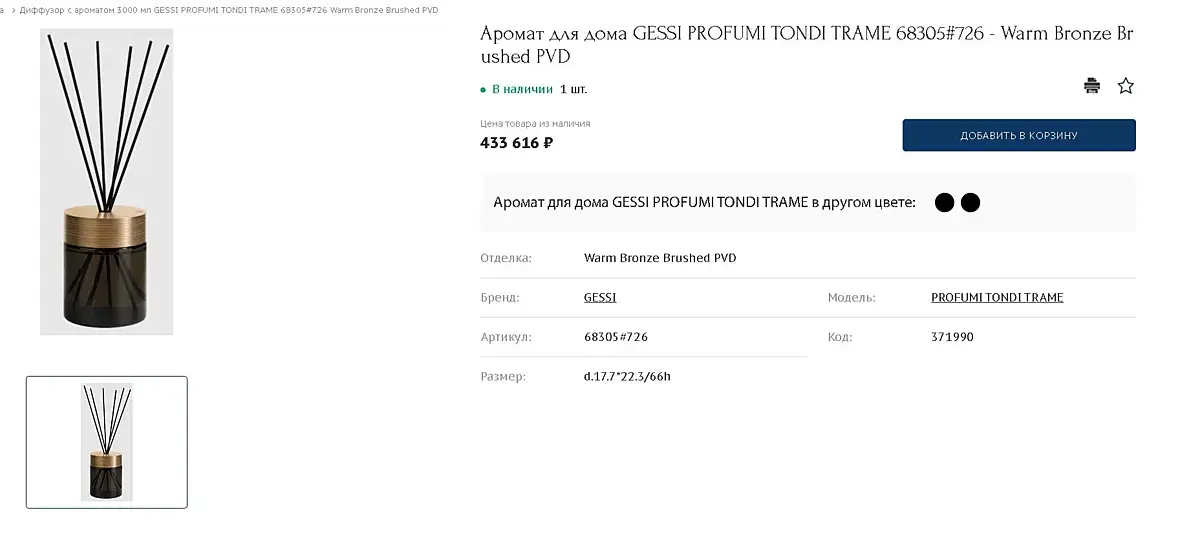The height and width of the screenshot is (539, 1180).
Task: Click the green availability dot
Action: [x=483, y=90]
